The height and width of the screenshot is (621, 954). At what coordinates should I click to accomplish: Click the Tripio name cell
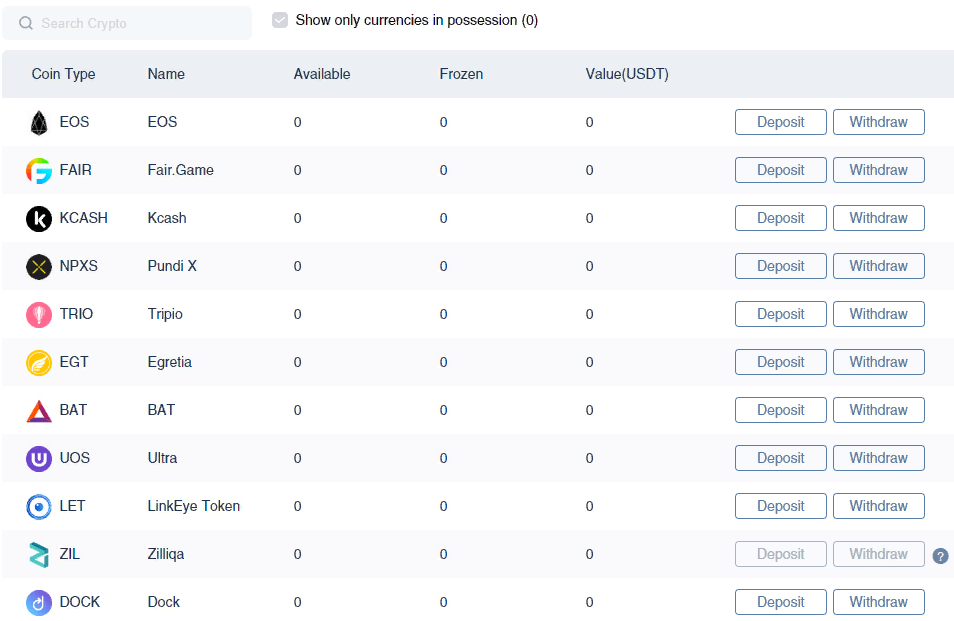[x=165, y=314]
